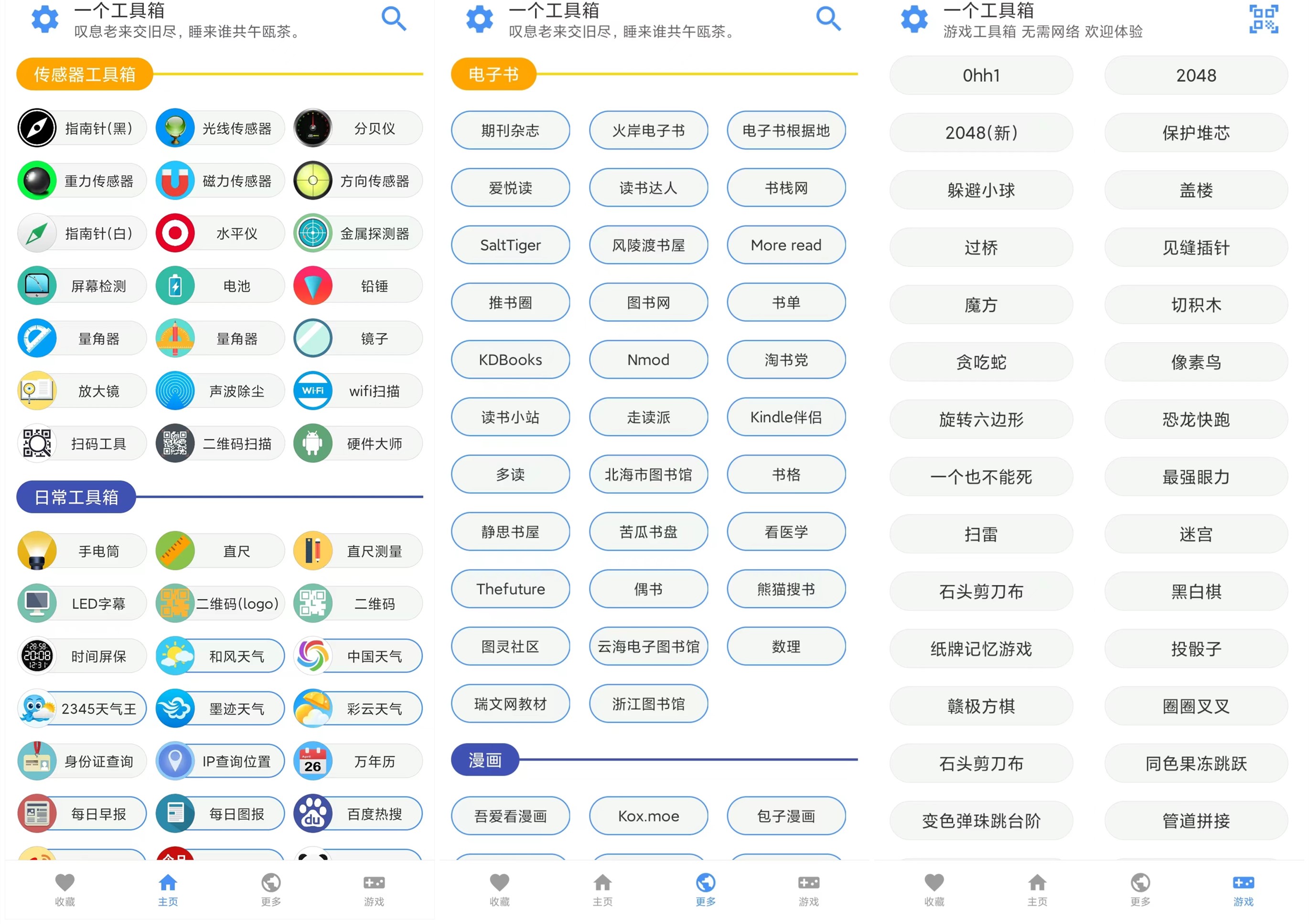
Task: Switch to the 收藏 tab
Action: pyautogui.click(x=64, y=889)
